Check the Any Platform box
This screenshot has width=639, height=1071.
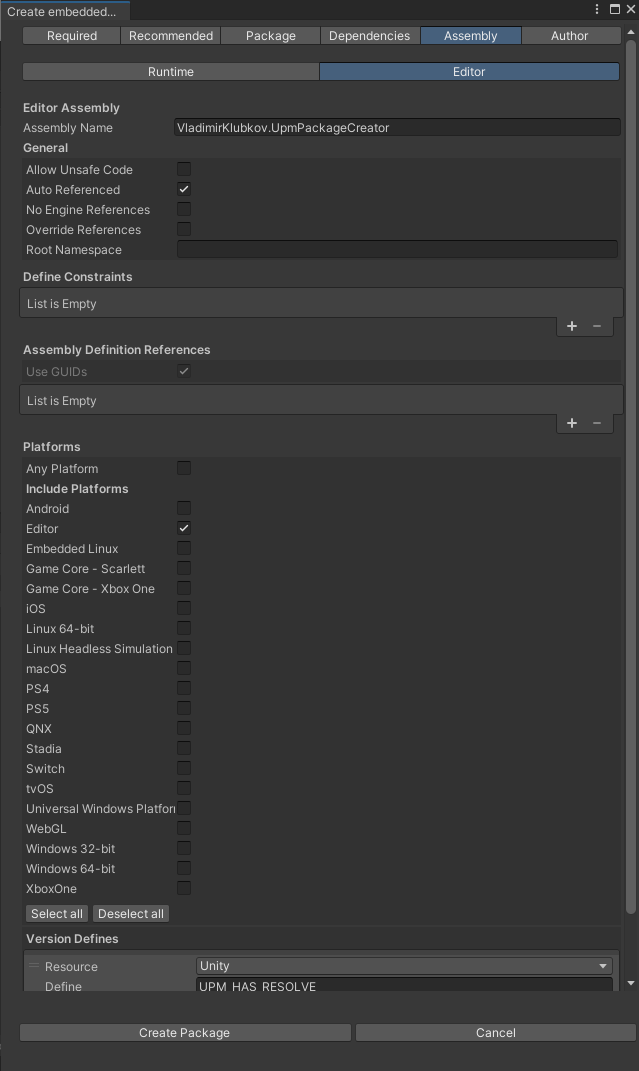pyautogui.click(x=183, y=468)
